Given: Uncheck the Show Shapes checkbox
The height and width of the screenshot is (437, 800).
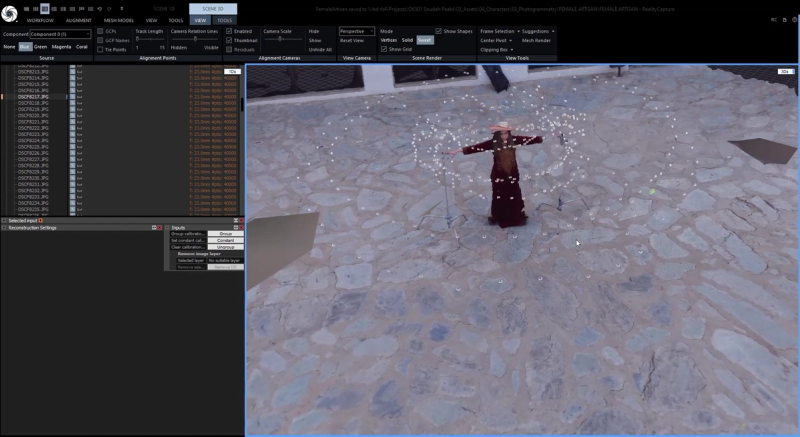Looking at the screenshot, I should pyautogui.click(x=438, y=31).
